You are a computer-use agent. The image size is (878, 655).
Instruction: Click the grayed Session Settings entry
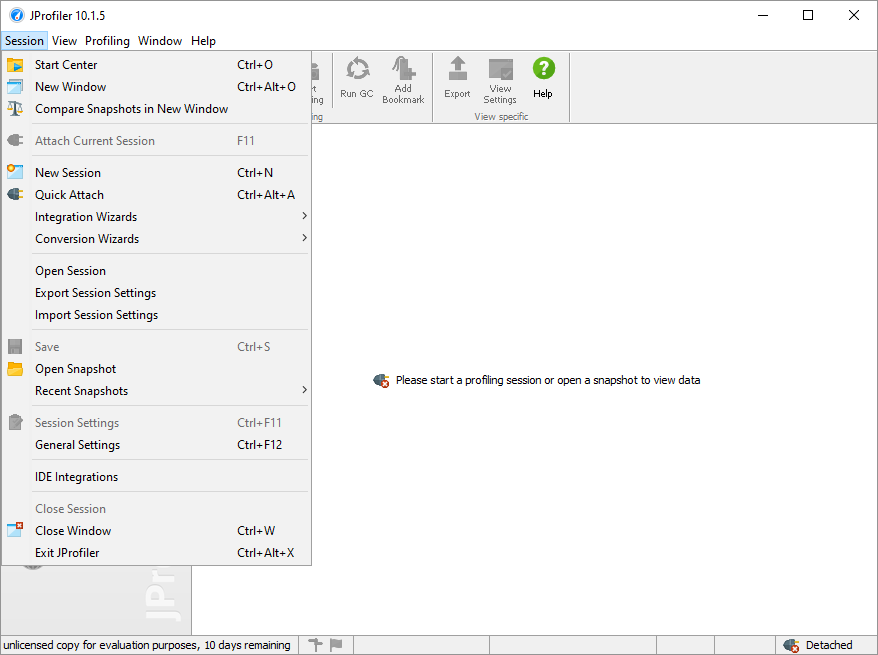click(x=156, y=423)
